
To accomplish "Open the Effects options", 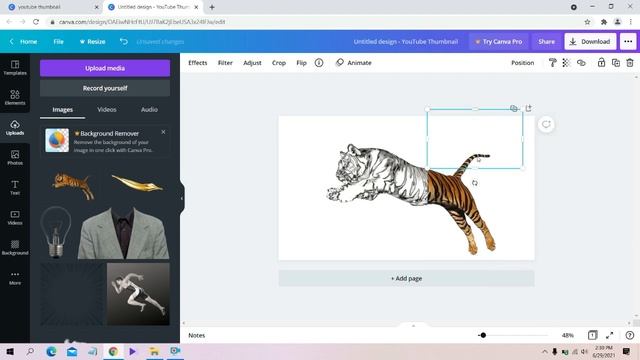I will [198, 63].
